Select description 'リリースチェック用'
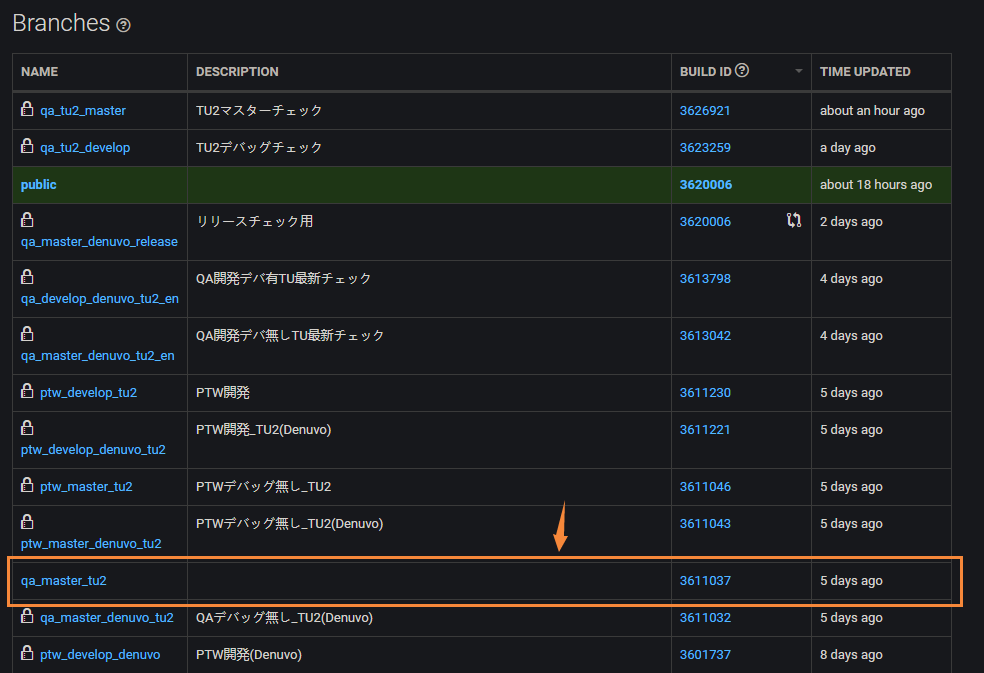 click(254, 222)
